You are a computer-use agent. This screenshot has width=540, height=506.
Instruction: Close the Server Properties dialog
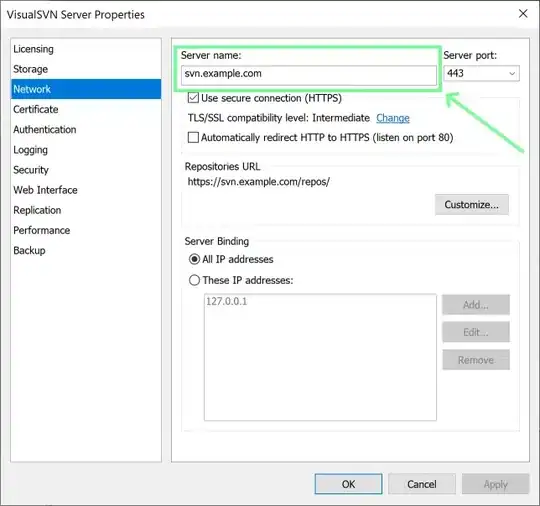[x=523, y=14]
